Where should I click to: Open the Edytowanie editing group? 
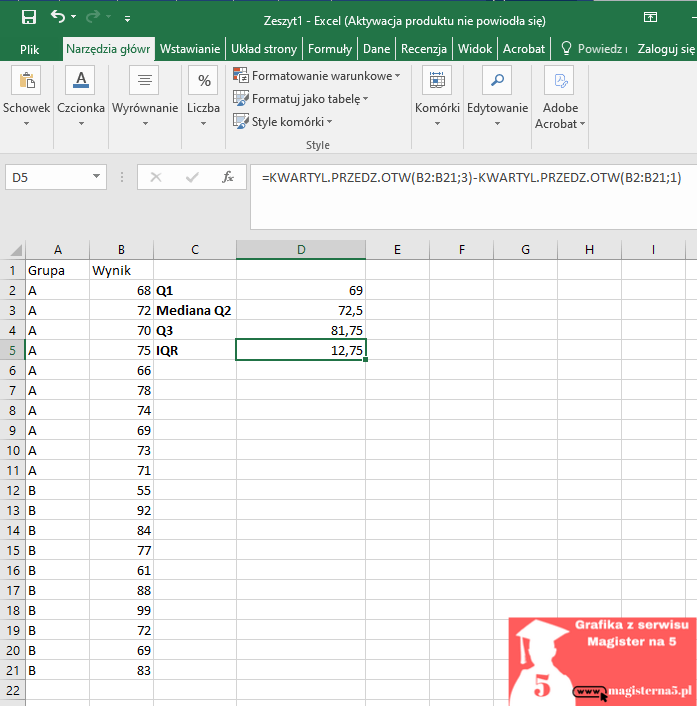[497, 98]
